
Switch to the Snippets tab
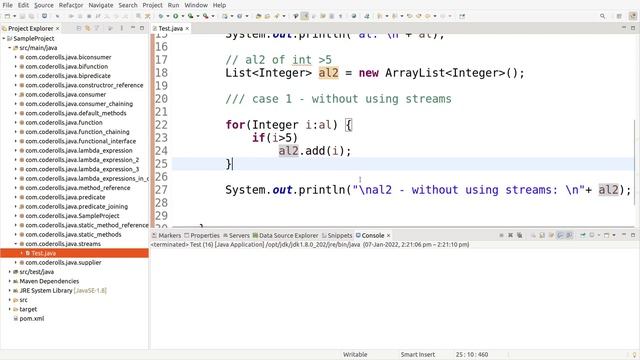click(337, 236)
